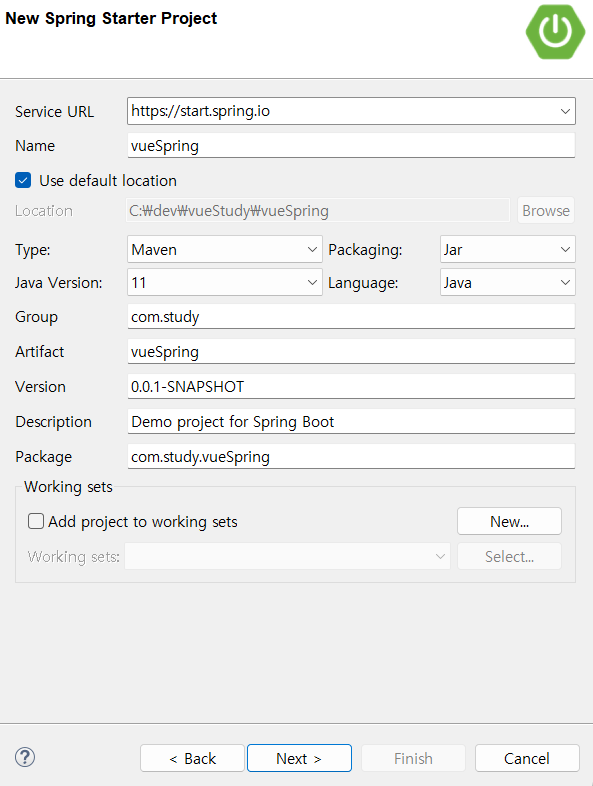Click in the Name field containing vueSpring
The width and height of the screenshot is (593, 786).
(x=351, y=145)
